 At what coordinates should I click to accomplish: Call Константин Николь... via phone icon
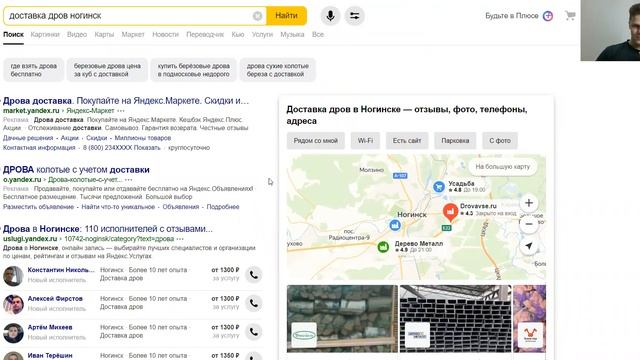pos(253,275)
